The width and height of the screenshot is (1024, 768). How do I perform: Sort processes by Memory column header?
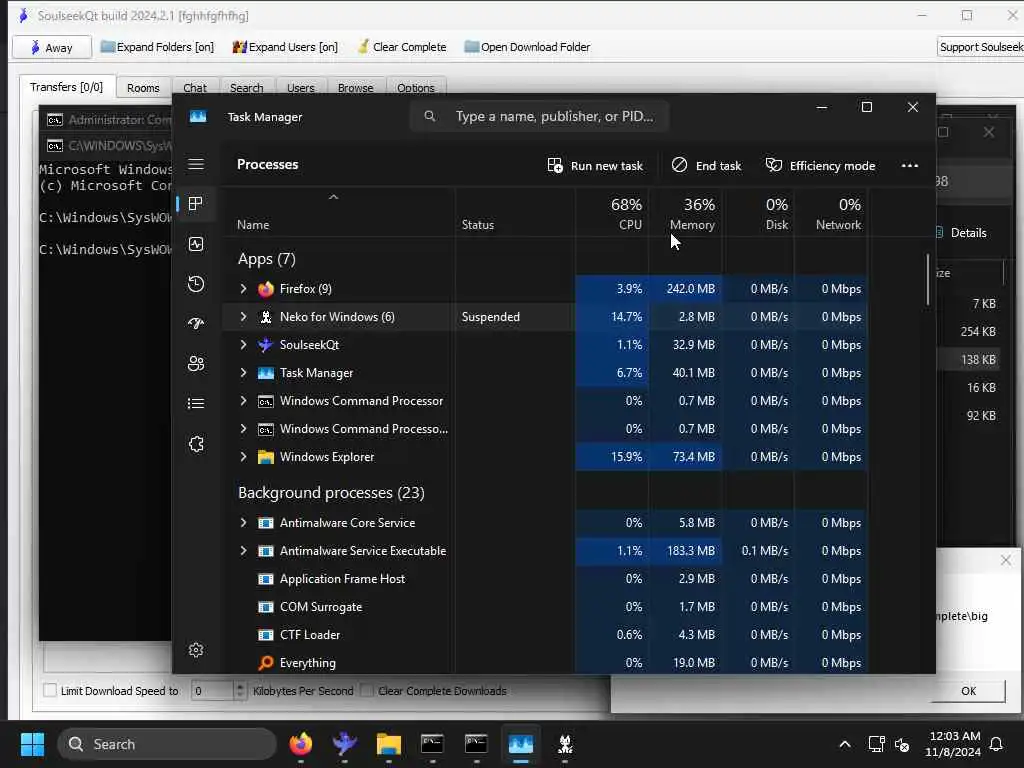pyautogui.click(x=686, y=214)
